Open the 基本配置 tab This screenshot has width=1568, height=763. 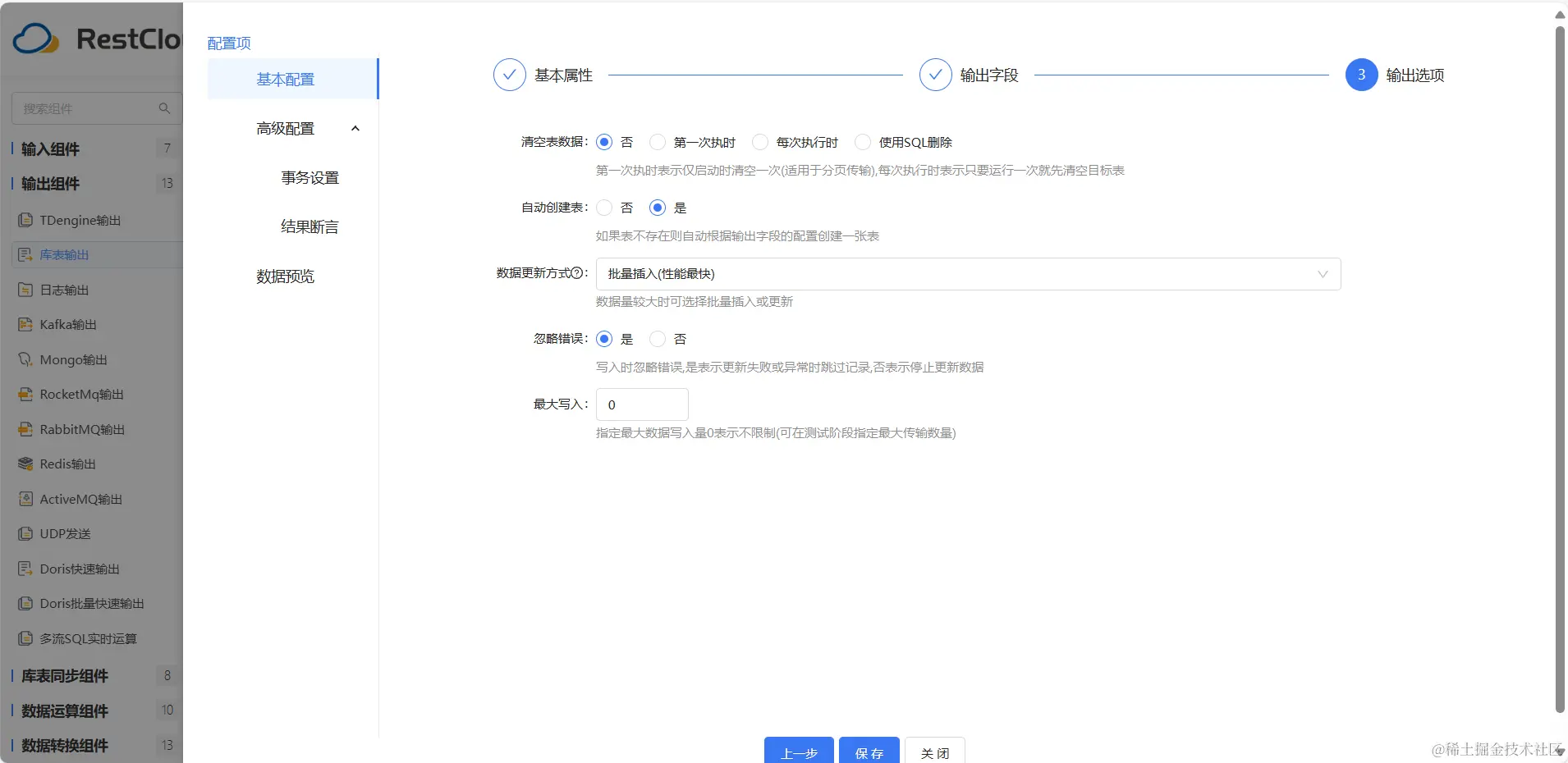coord(292,79)
